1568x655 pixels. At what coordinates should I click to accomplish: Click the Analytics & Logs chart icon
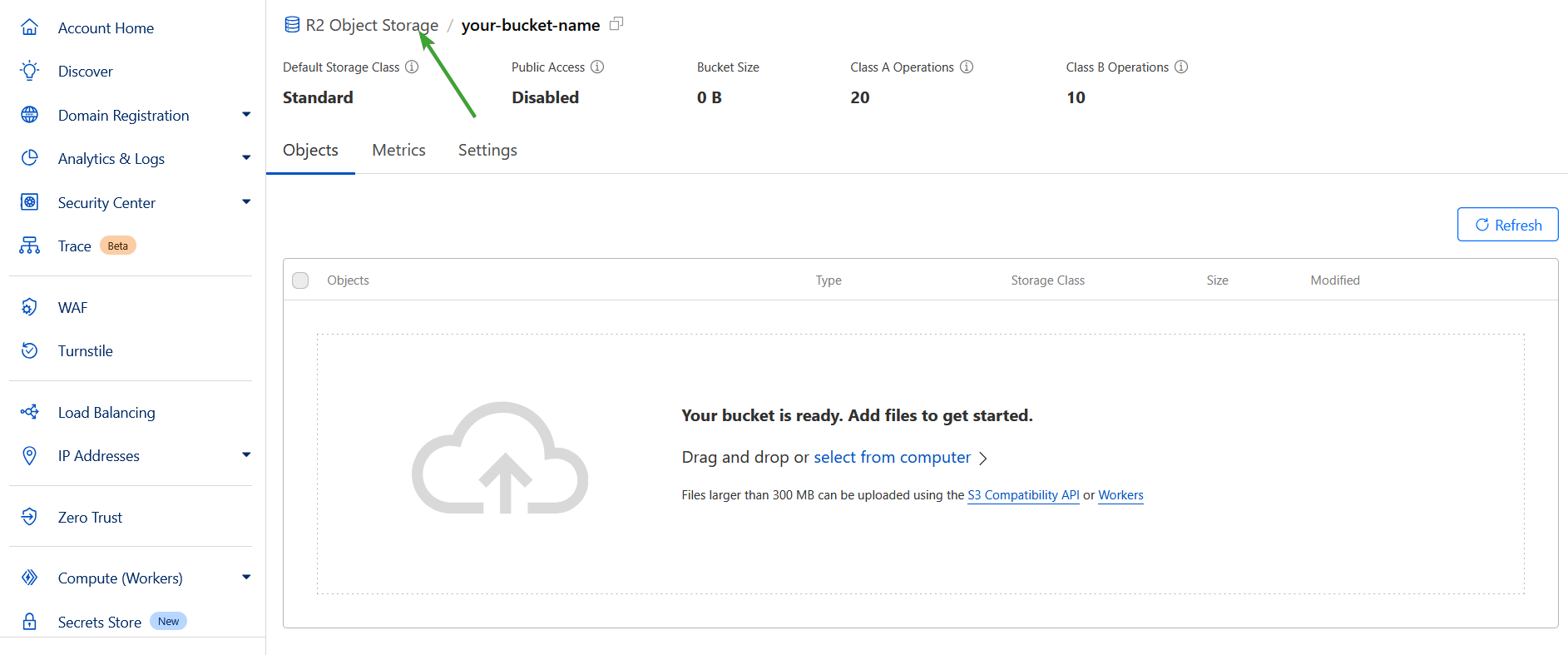[x=29, y=158]
